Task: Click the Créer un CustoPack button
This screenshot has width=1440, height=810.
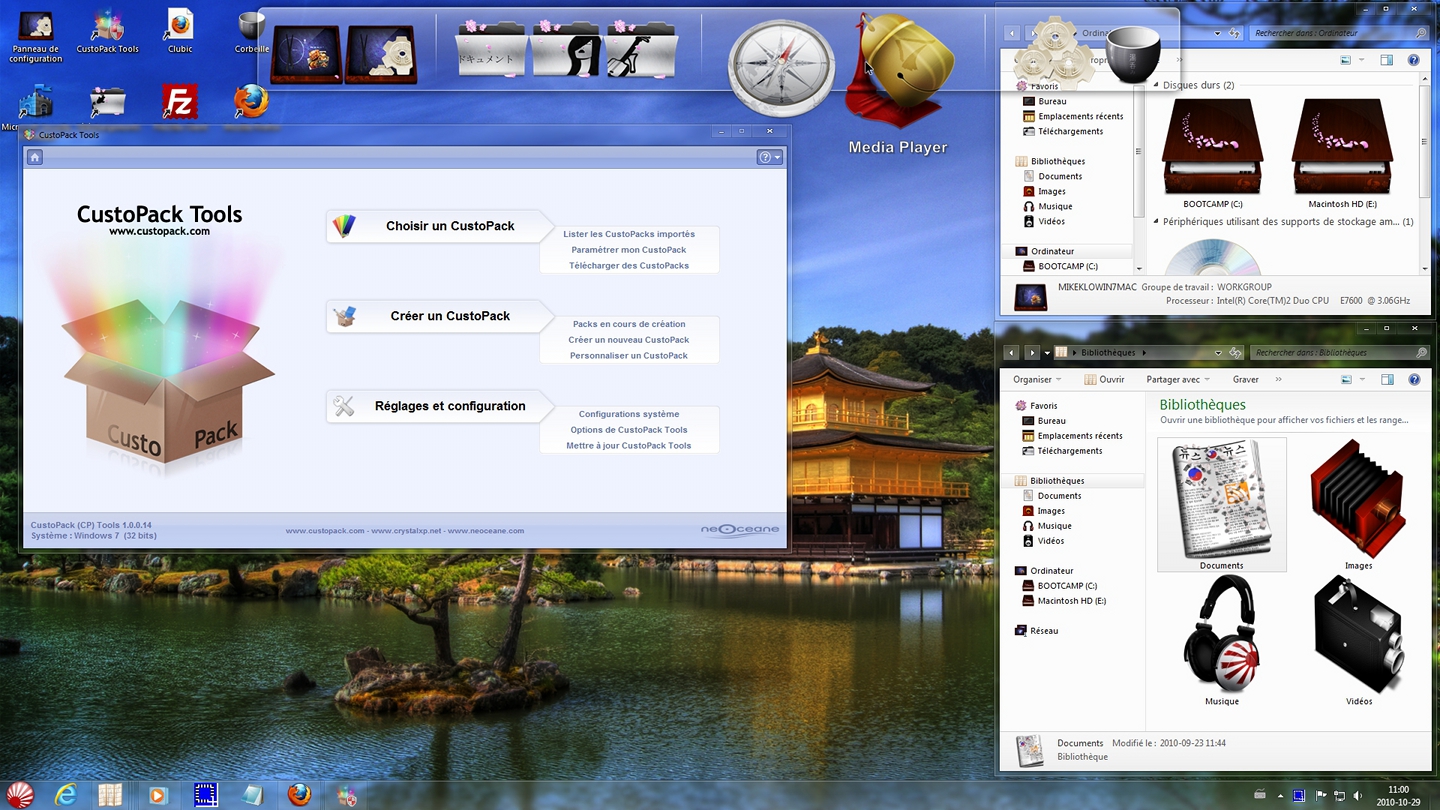Action: [440, 316]
